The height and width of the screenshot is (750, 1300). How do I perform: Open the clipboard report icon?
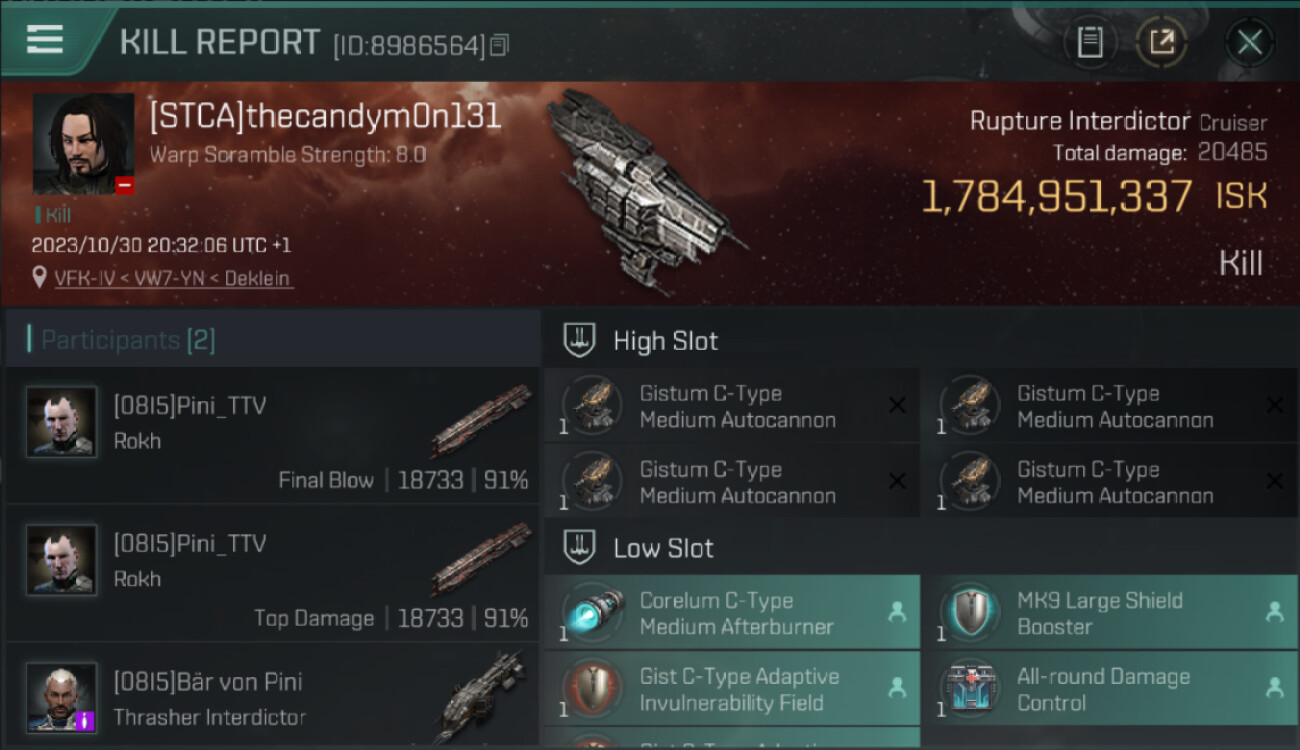(x=1090, y=42)
